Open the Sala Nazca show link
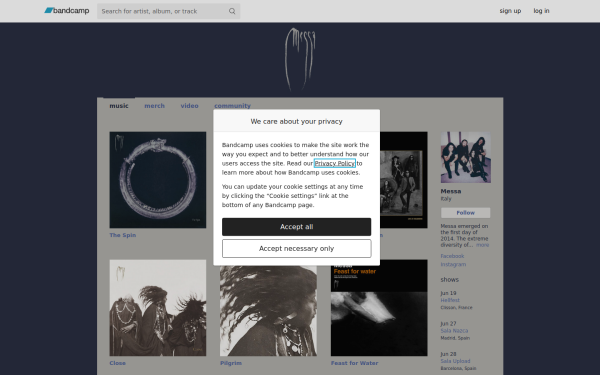The width and height of the screenshot is (600, 375). click(454, 331)
